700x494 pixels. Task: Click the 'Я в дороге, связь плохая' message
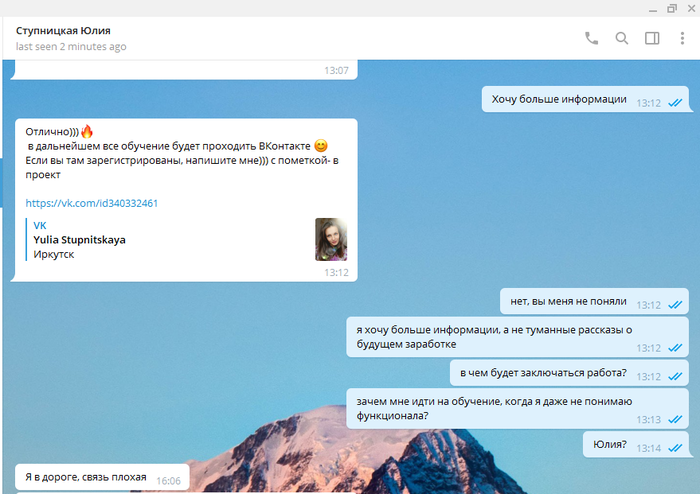coord(86,478)
